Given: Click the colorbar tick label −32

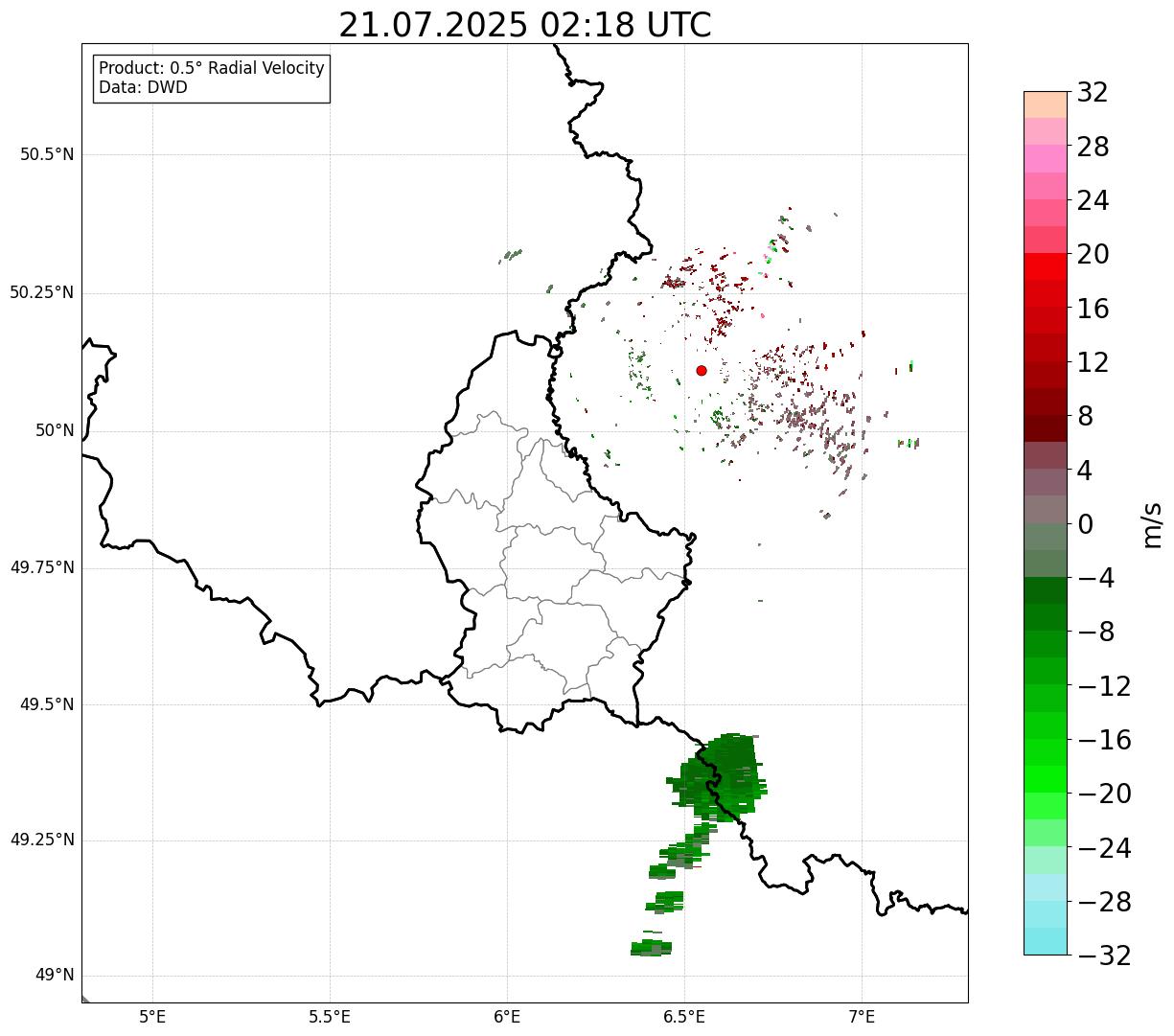Looking at the screenshot, I should tap(1104, 955).
